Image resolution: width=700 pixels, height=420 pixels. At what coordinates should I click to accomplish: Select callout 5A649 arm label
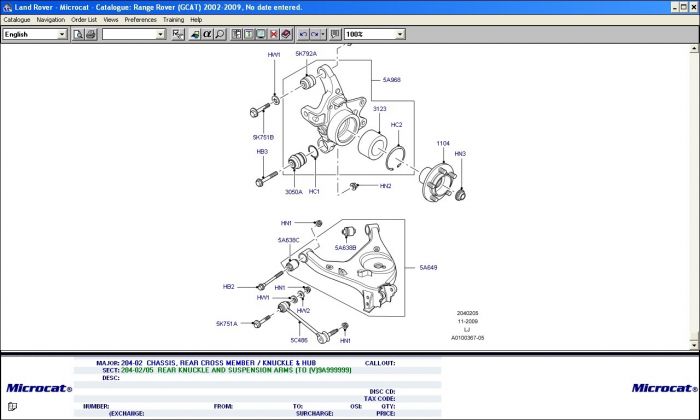[x=428, y=268]
